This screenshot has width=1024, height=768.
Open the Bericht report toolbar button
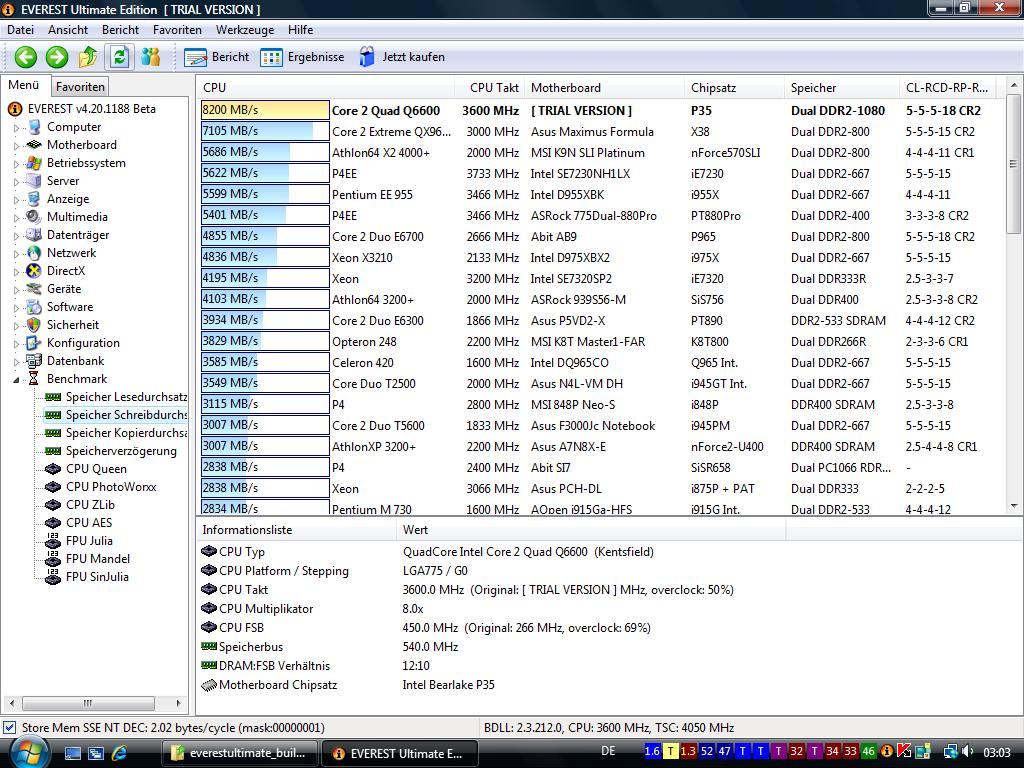(217, 57)
